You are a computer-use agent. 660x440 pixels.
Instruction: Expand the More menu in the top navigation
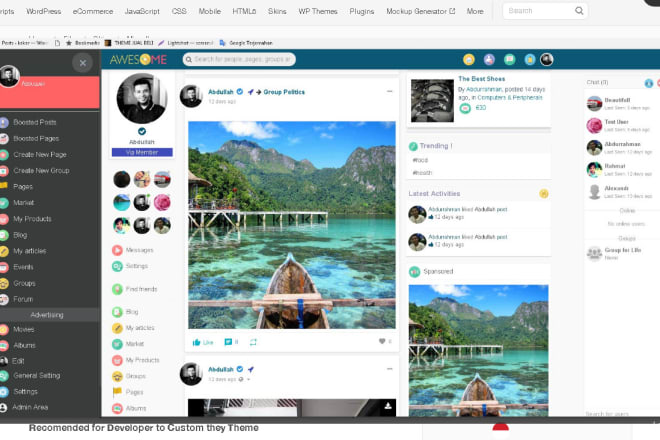point(475,11)
